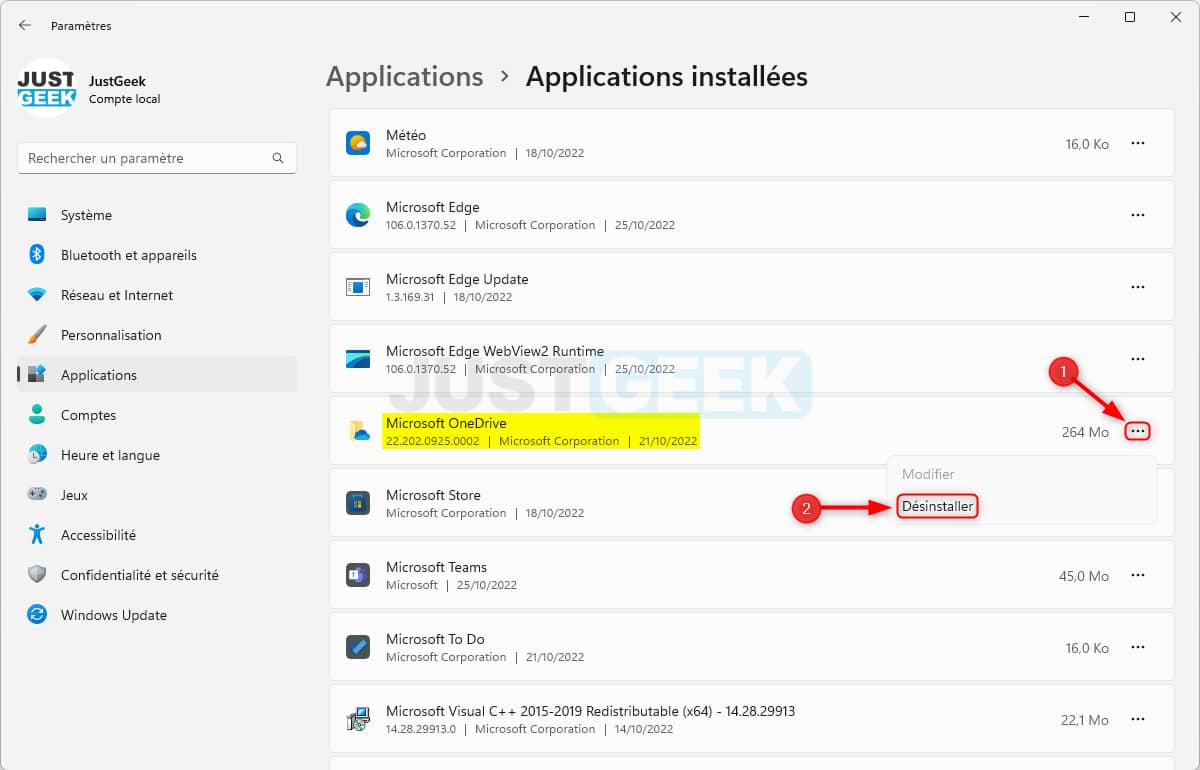
Task: Go to Bluetooth et appareils
Action: pos(157,255)
